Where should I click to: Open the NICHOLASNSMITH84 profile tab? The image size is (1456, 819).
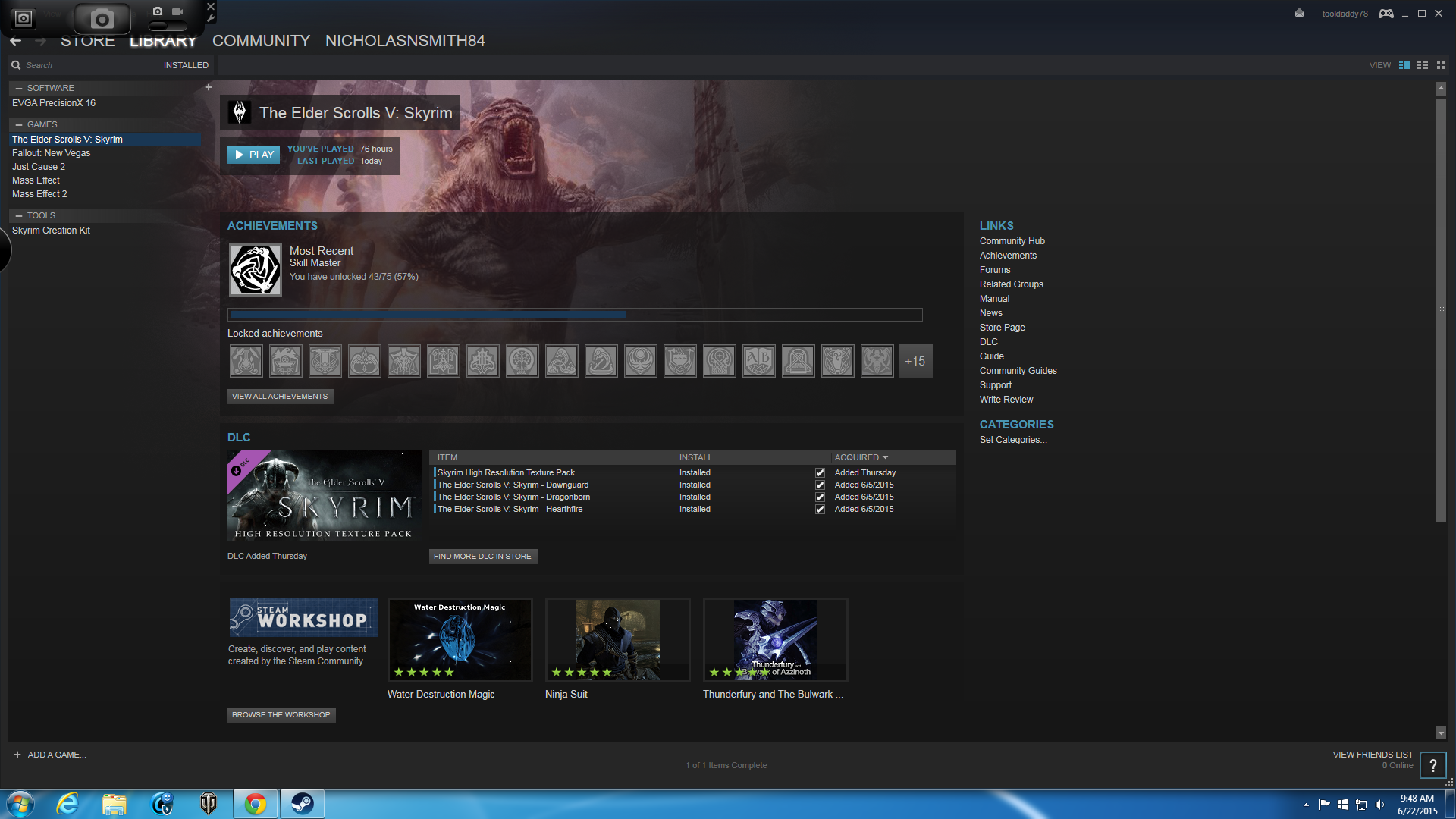[405, 41]
